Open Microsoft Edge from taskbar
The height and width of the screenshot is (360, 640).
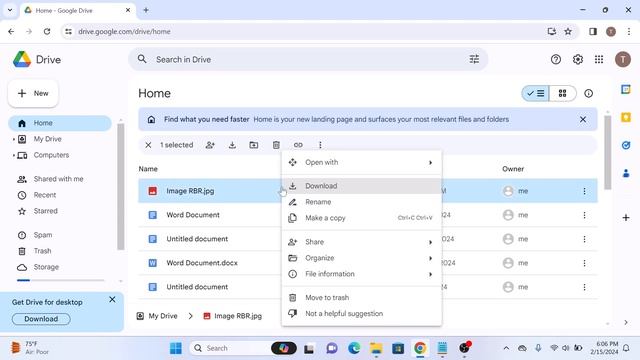click(x=354, y=348)
